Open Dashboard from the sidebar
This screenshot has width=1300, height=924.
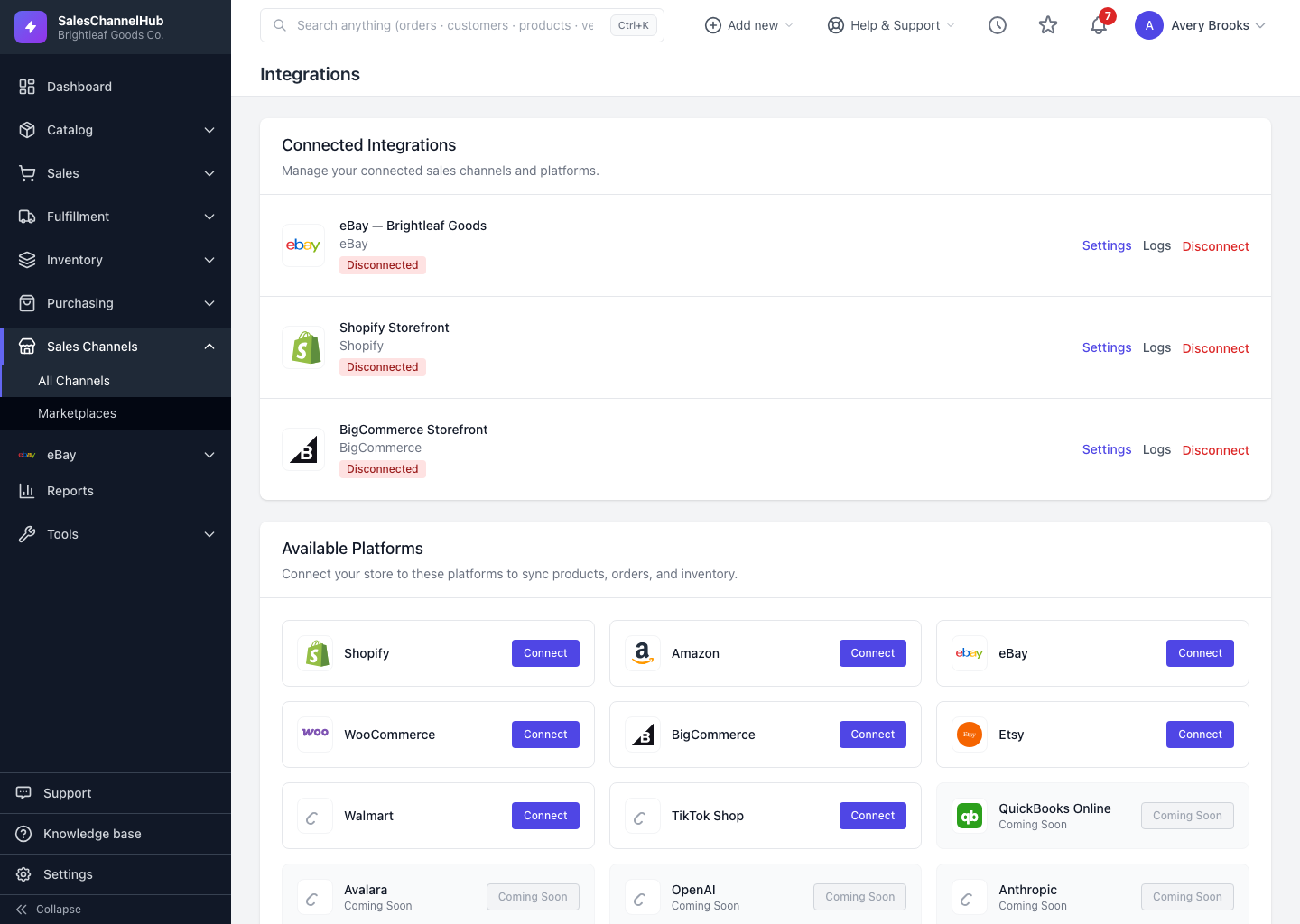pyautogui.click(x=116, y=87)
